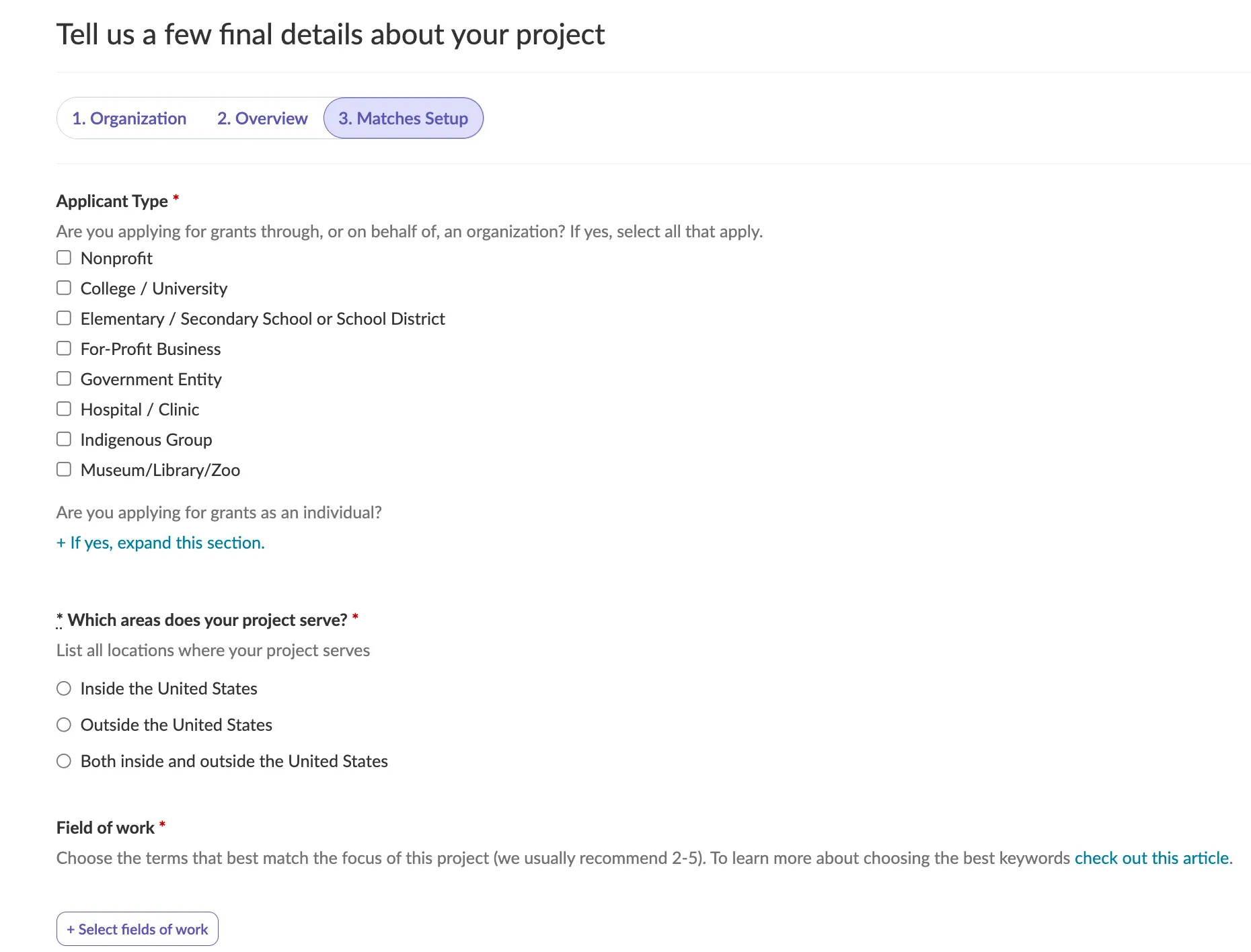Select the Matches Setup tab
The width and height of the screenshot is (1251, 952).
point(404,118)
